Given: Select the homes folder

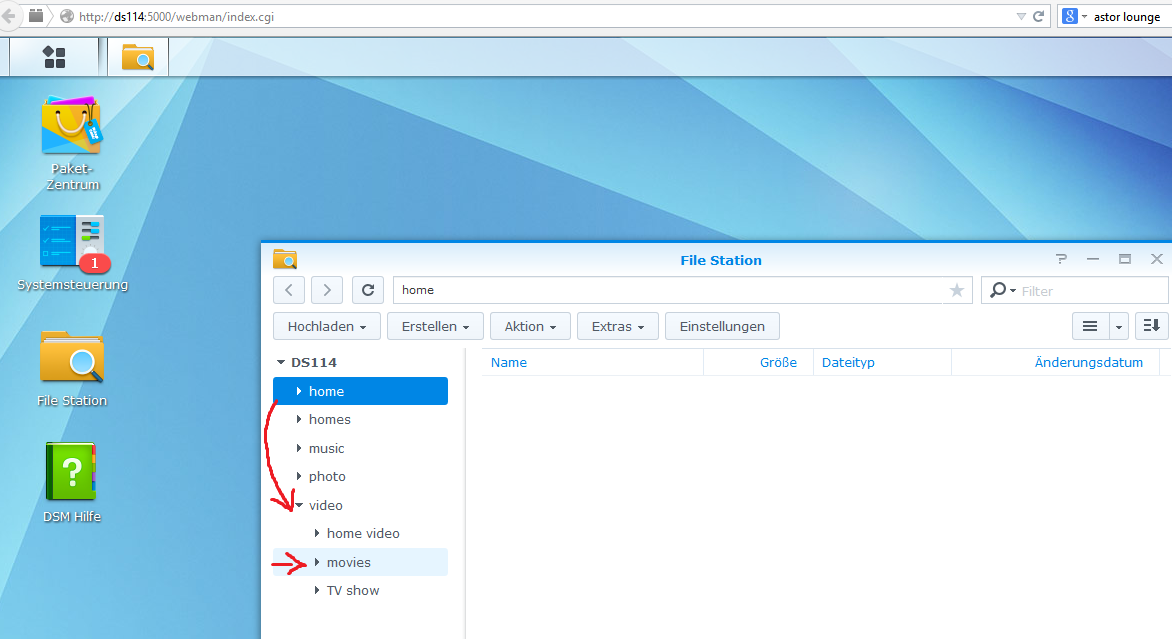Looking at the screenshot, I should [360, 419].
